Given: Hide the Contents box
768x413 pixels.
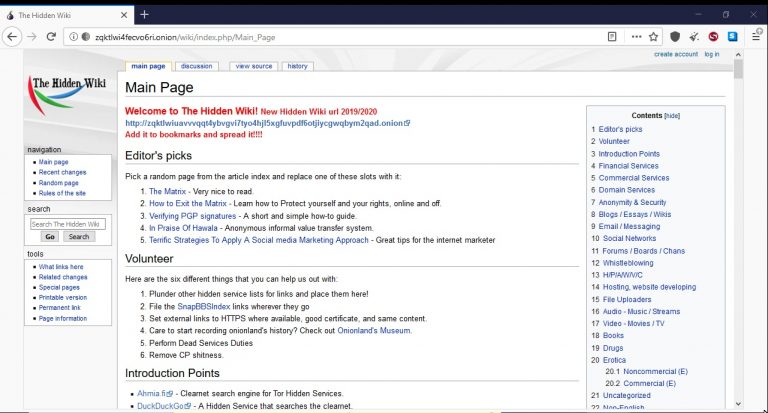Looking at the screenshot, I should (672, 116).
